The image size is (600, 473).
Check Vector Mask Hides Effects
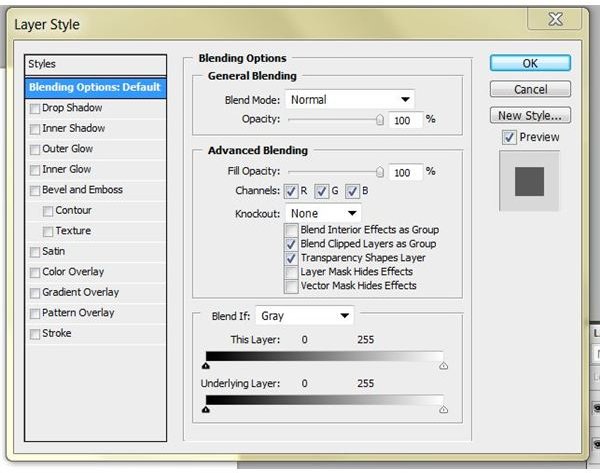[x=291, y=286]
